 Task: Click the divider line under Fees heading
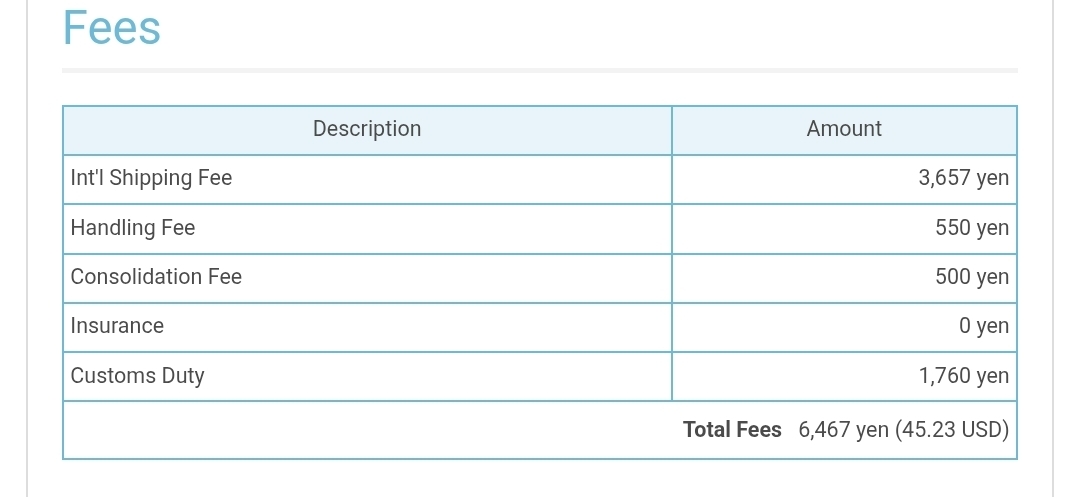(540, 70)
